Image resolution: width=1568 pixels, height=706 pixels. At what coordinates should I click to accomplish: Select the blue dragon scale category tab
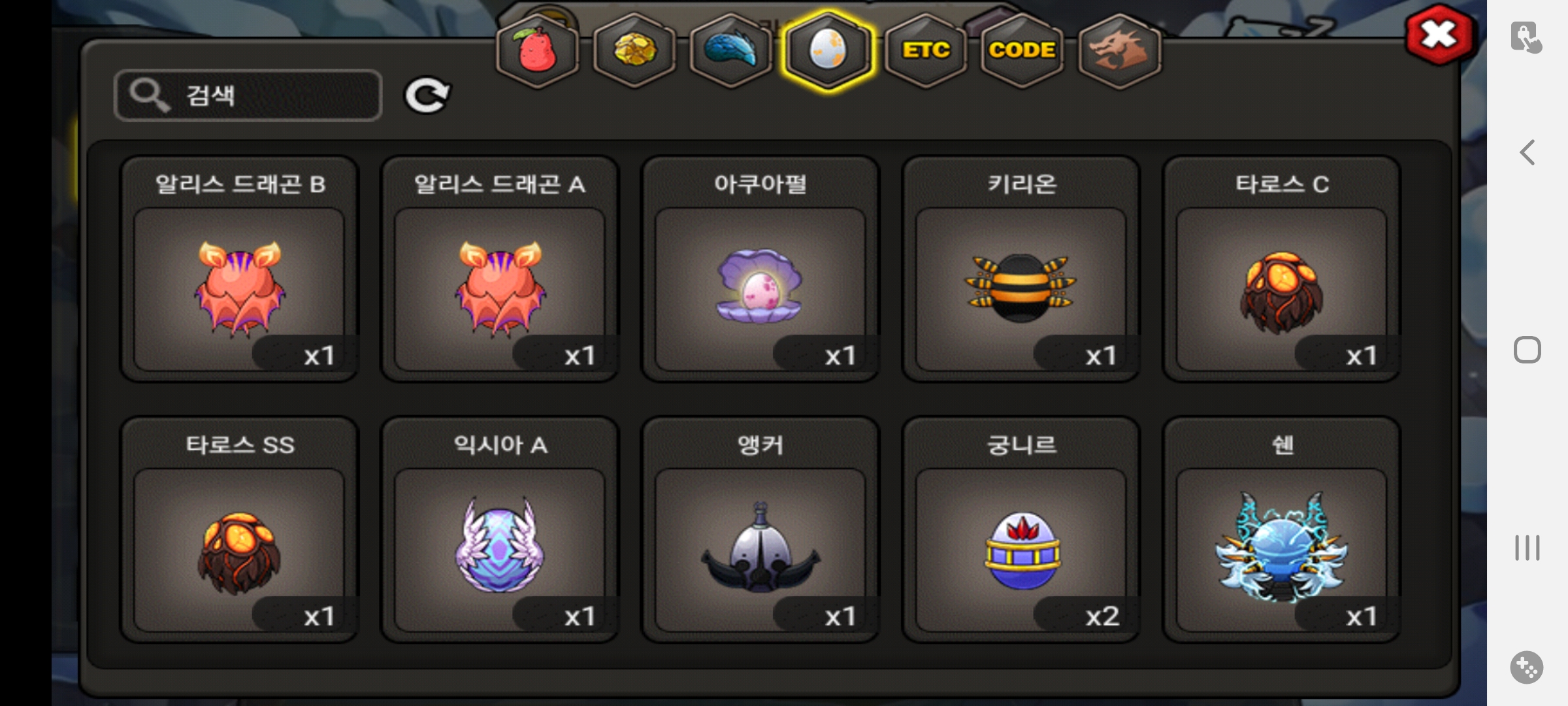[x=731, y=50]
